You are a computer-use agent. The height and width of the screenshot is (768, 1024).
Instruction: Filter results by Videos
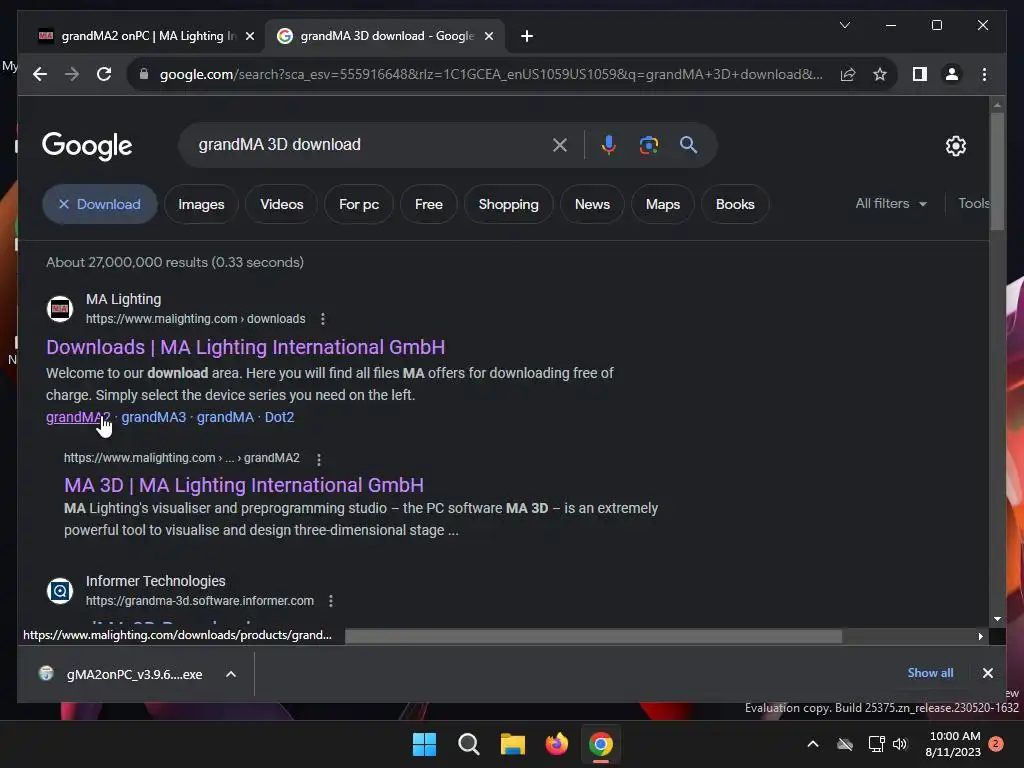pos(281,204)
